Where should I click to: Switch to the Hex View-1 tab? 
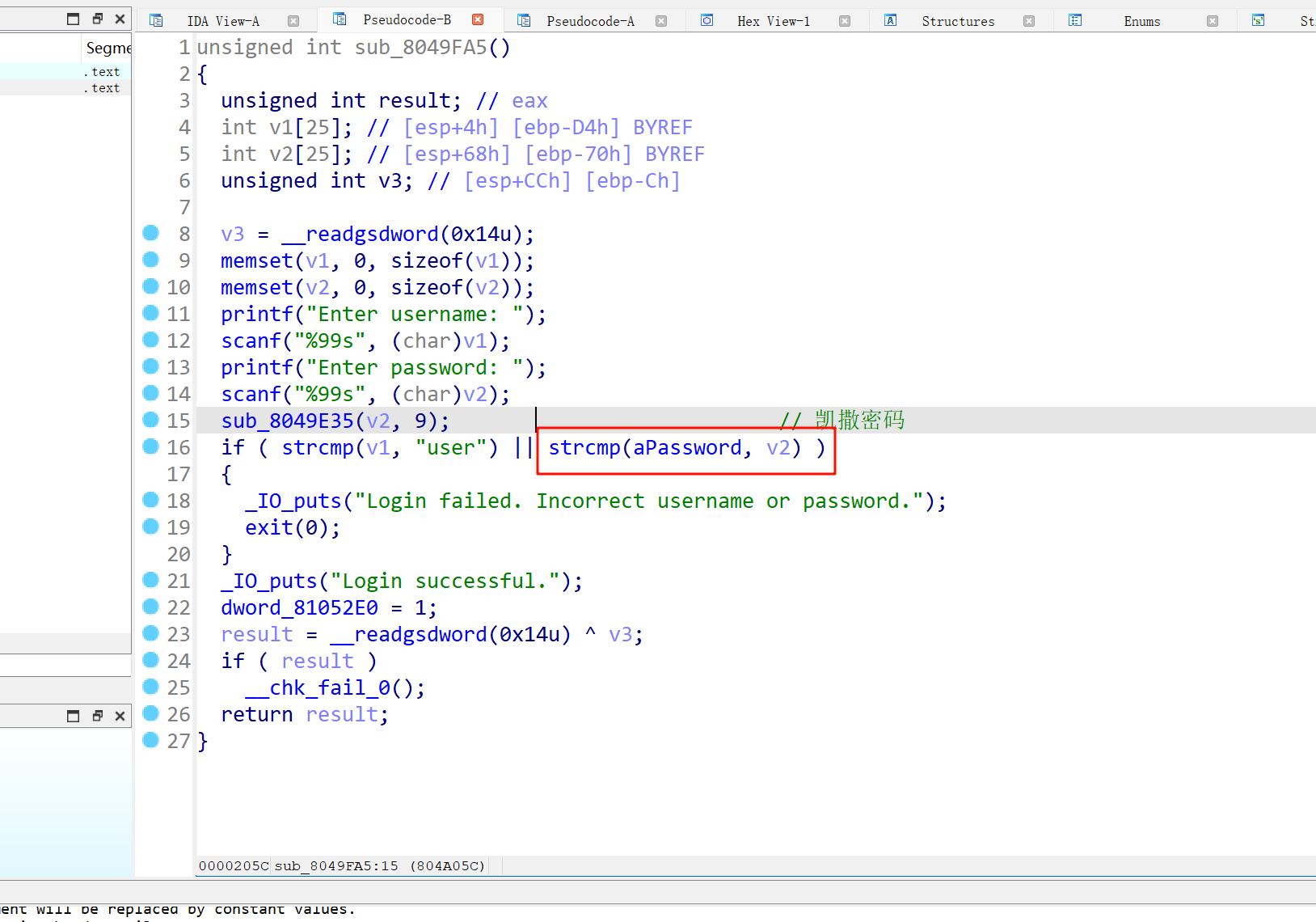pos(774,21)
